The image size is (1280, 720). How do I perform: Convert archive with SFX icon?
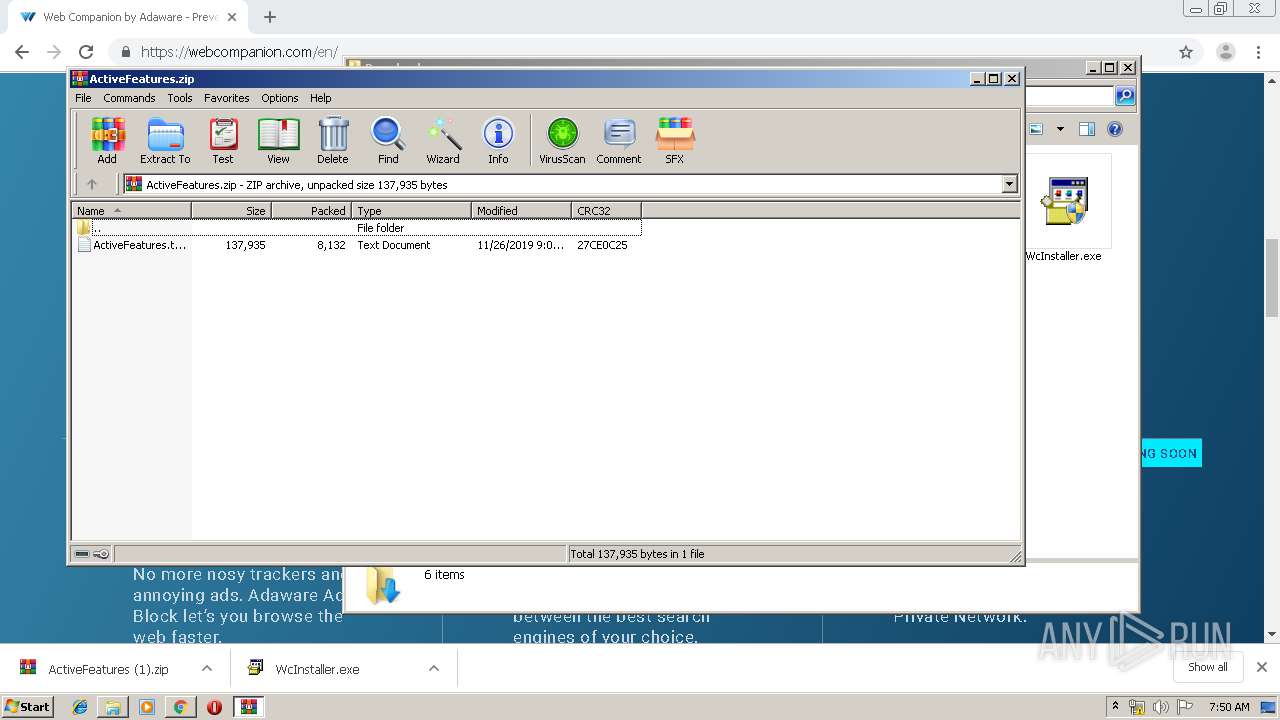click(675, 140)
